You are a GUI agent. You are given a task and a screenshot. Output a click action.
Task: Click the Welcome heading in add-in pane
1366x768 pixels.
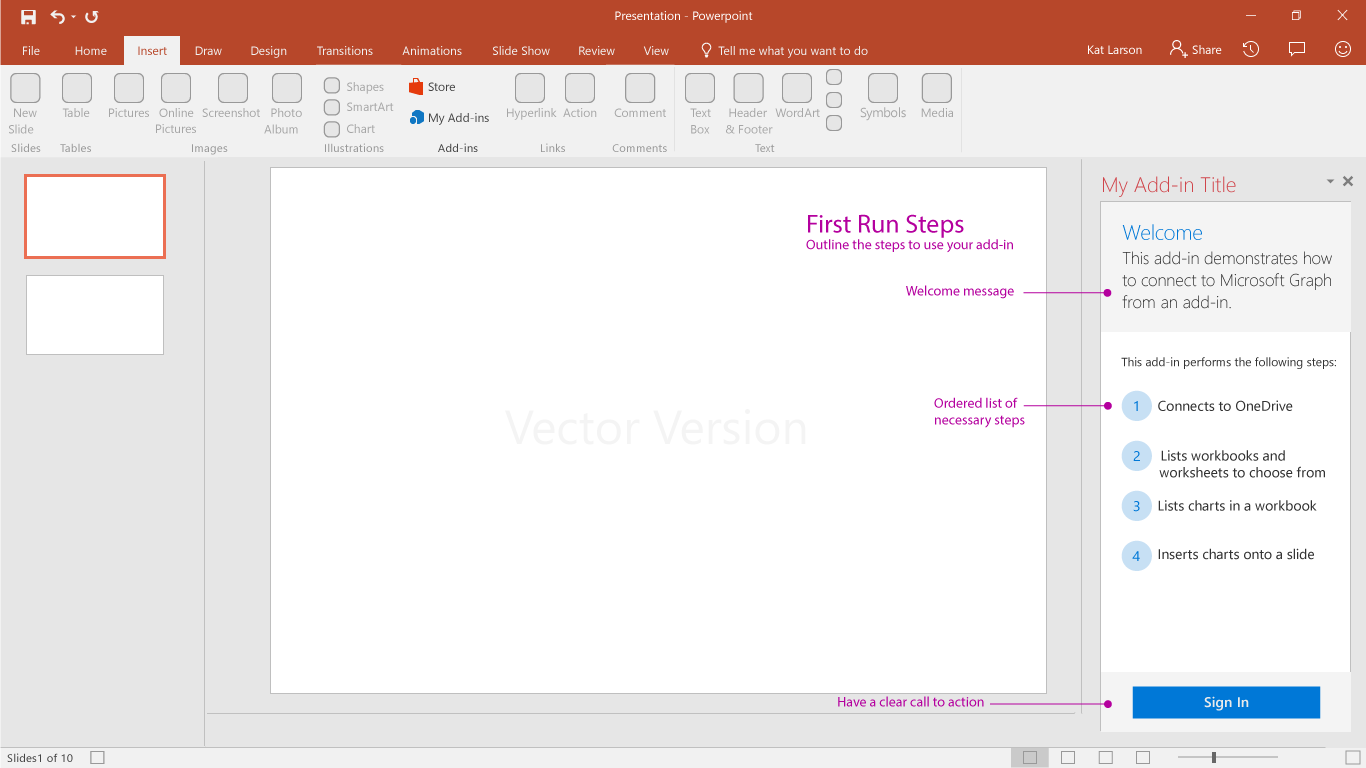[x=1162, y=233]
